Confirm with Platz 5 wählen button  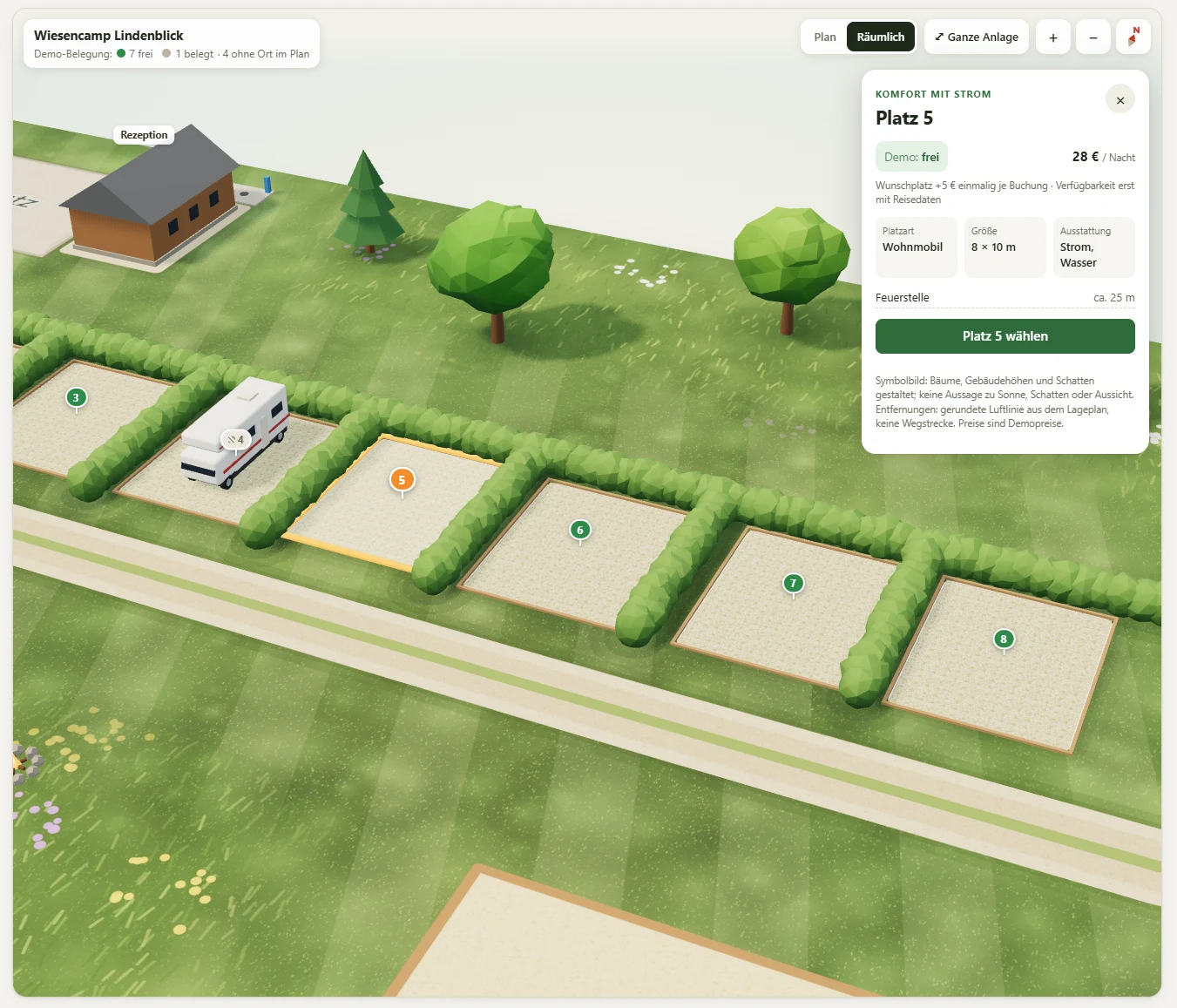1005,336
